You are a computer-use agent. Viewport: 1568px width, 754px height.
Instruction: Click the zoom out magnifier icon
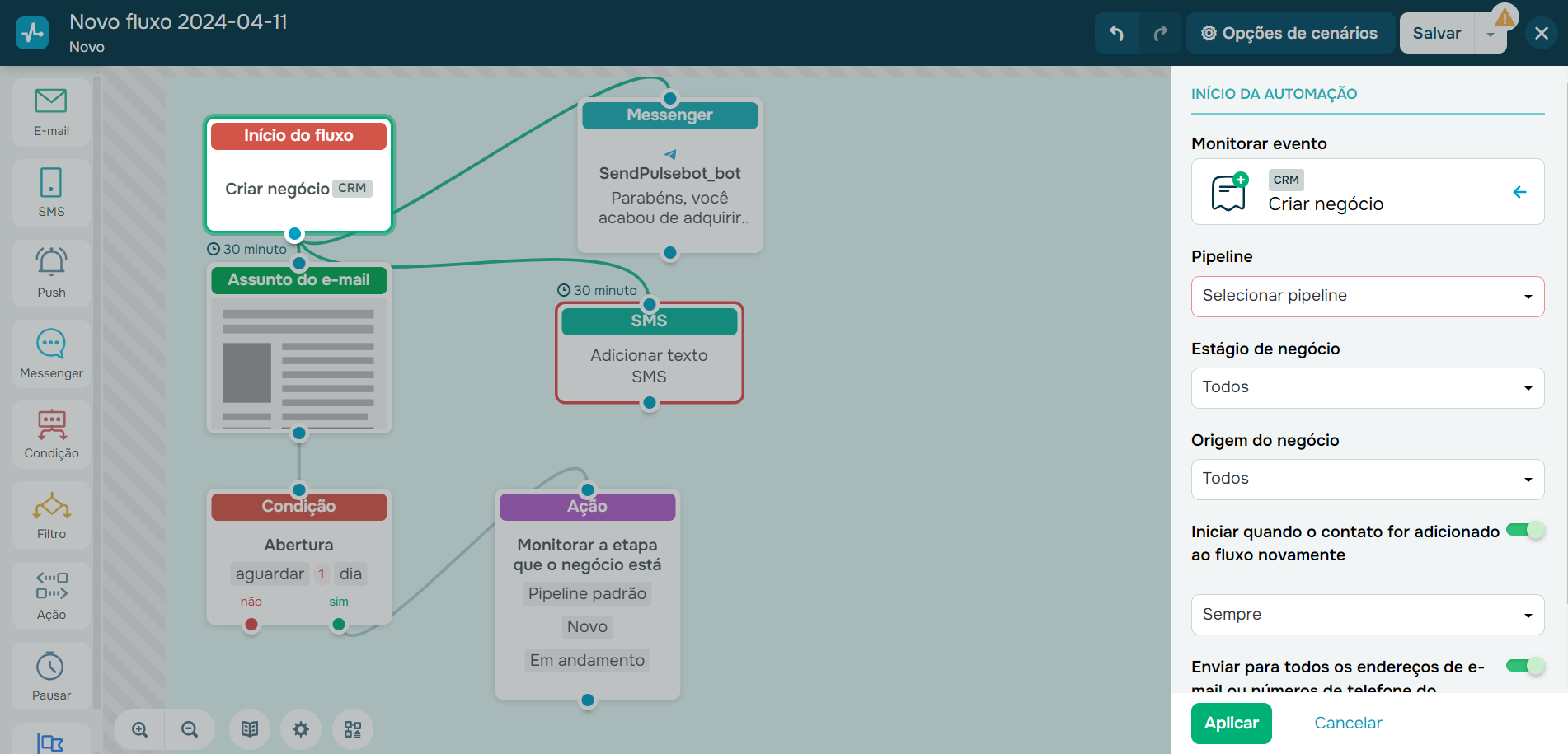pos(190,729)
